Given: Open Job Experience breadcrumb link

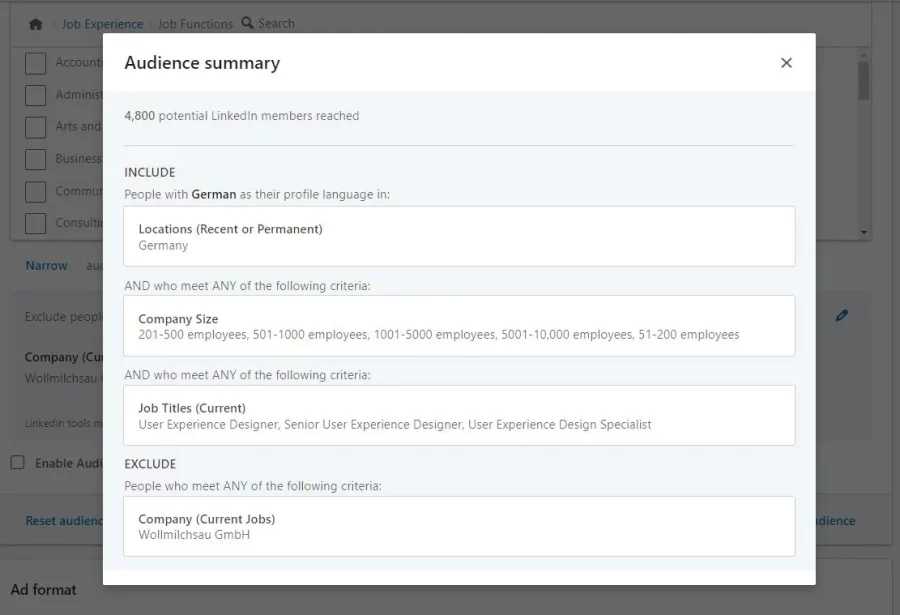Looking at the screenshot, I should tap(102, 24).
